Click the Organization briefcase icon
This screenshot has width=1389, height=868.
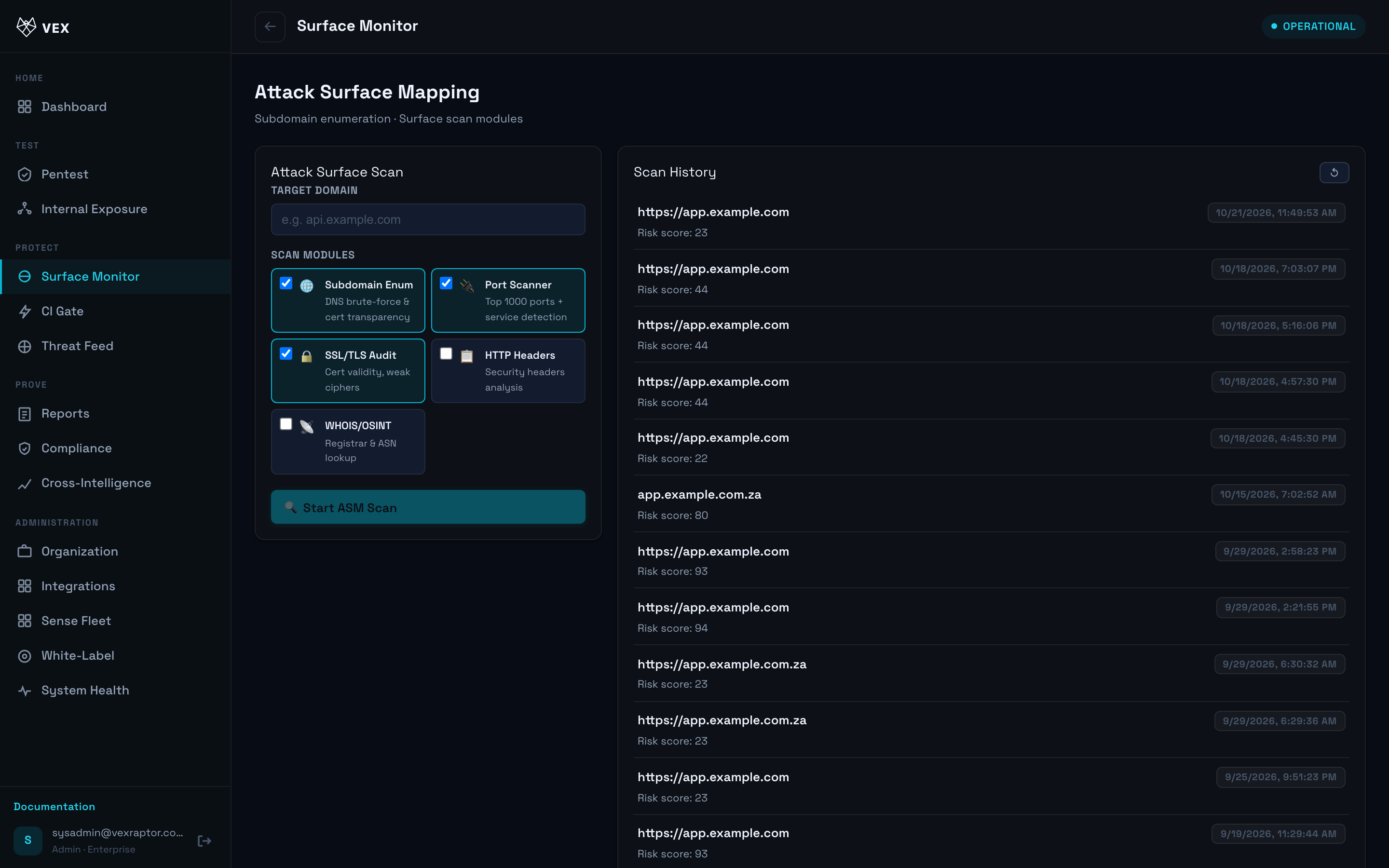pyautogui.click(x=25, y=552)
